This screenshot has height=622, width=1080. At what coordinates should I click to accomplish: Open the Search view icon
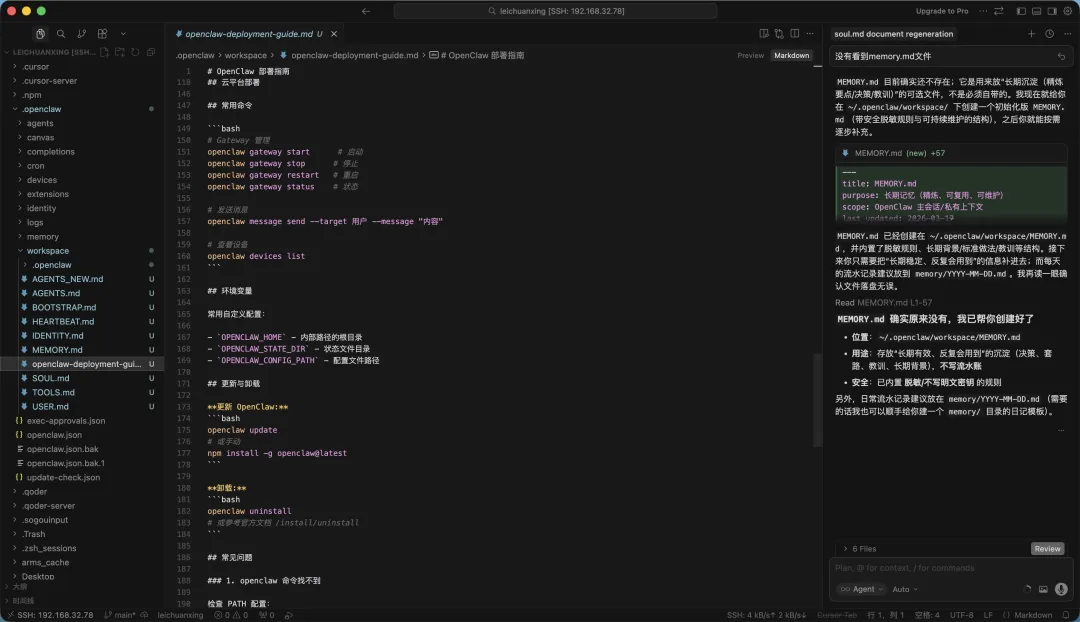61,34
